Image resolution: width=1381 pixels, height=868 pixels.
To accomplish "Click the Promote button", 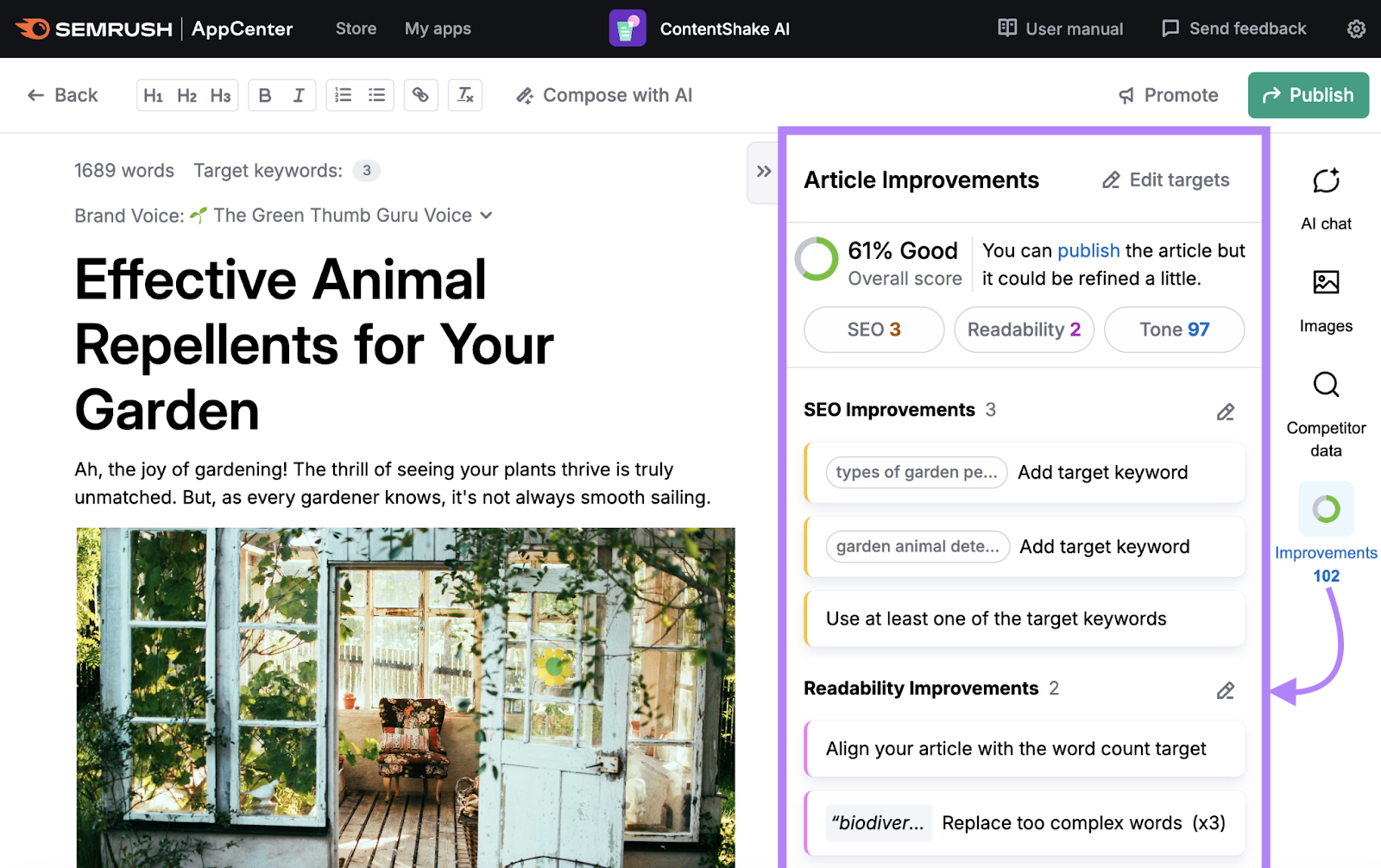I will pos(1169,95).
